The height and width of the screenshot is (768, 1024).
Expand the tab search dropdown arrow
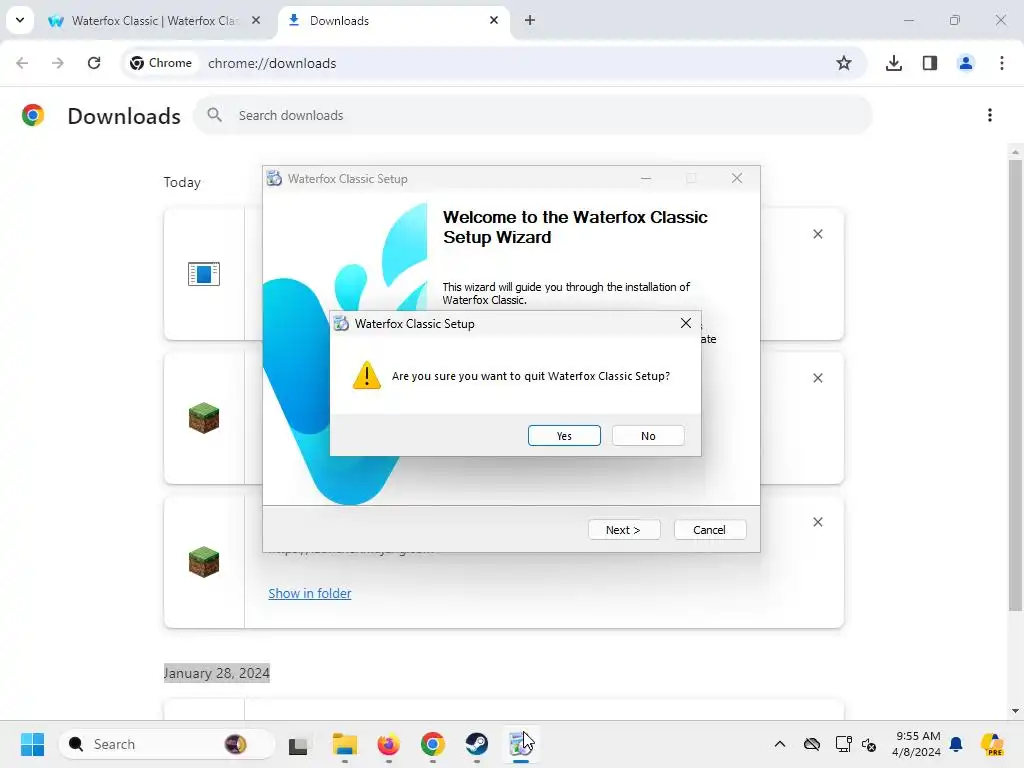click(20, 20)
